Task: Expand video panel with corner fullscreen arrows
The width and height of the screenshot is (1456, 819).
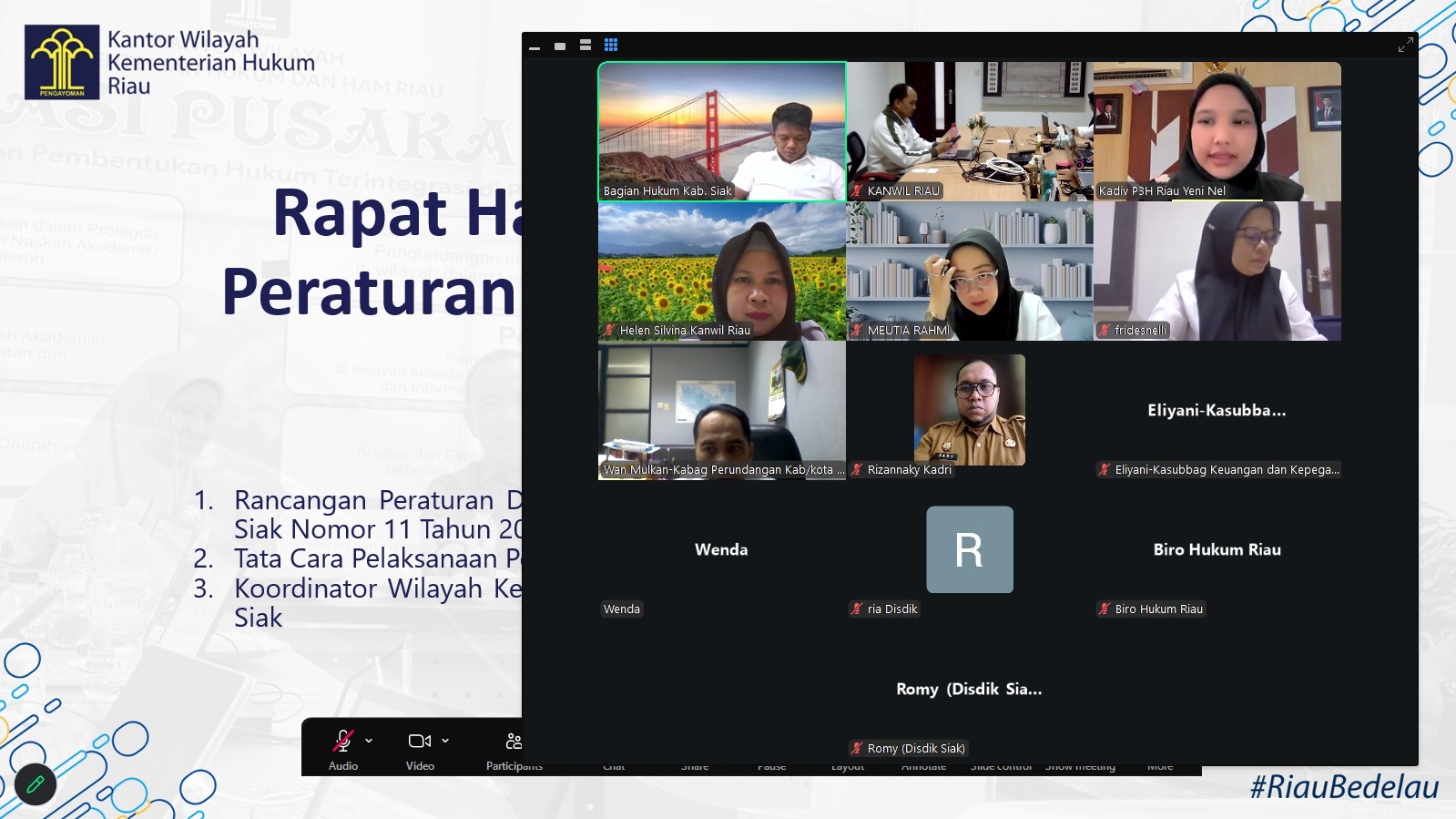Action: tap(1406, 45)
